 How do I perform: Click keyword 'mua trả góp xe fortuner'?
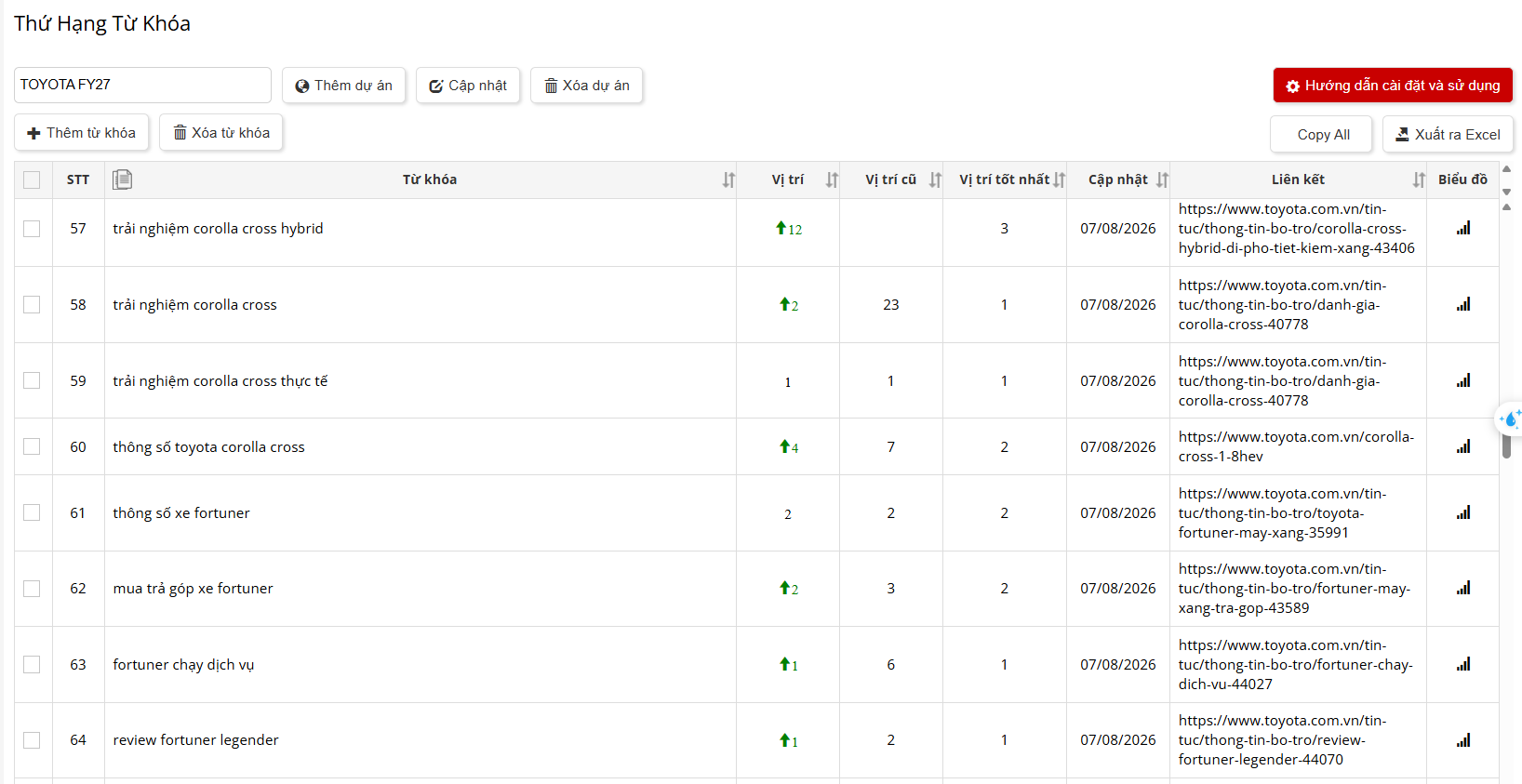[x=193, y=589]
